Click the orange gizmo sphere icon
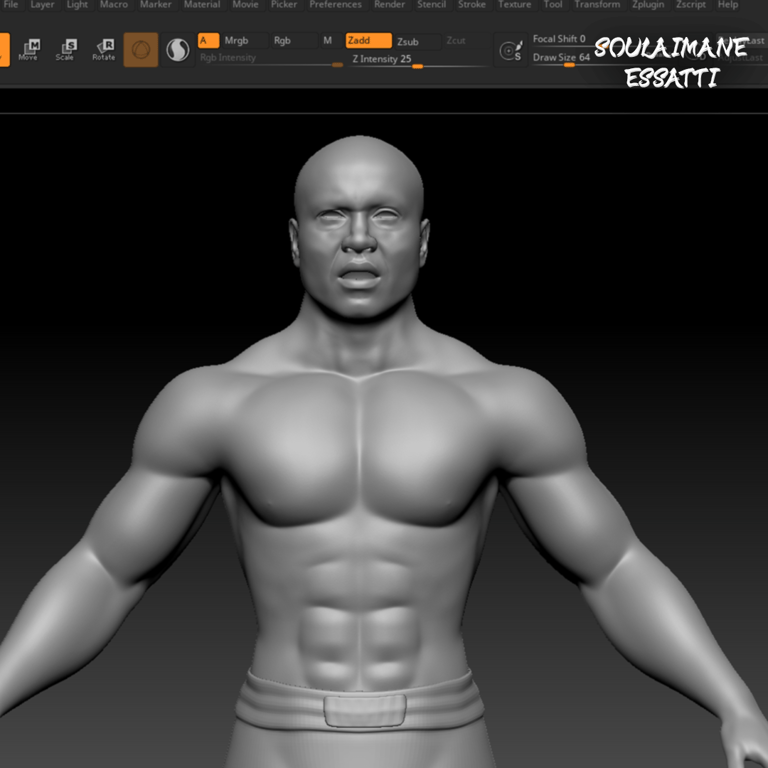 [141, 50]
